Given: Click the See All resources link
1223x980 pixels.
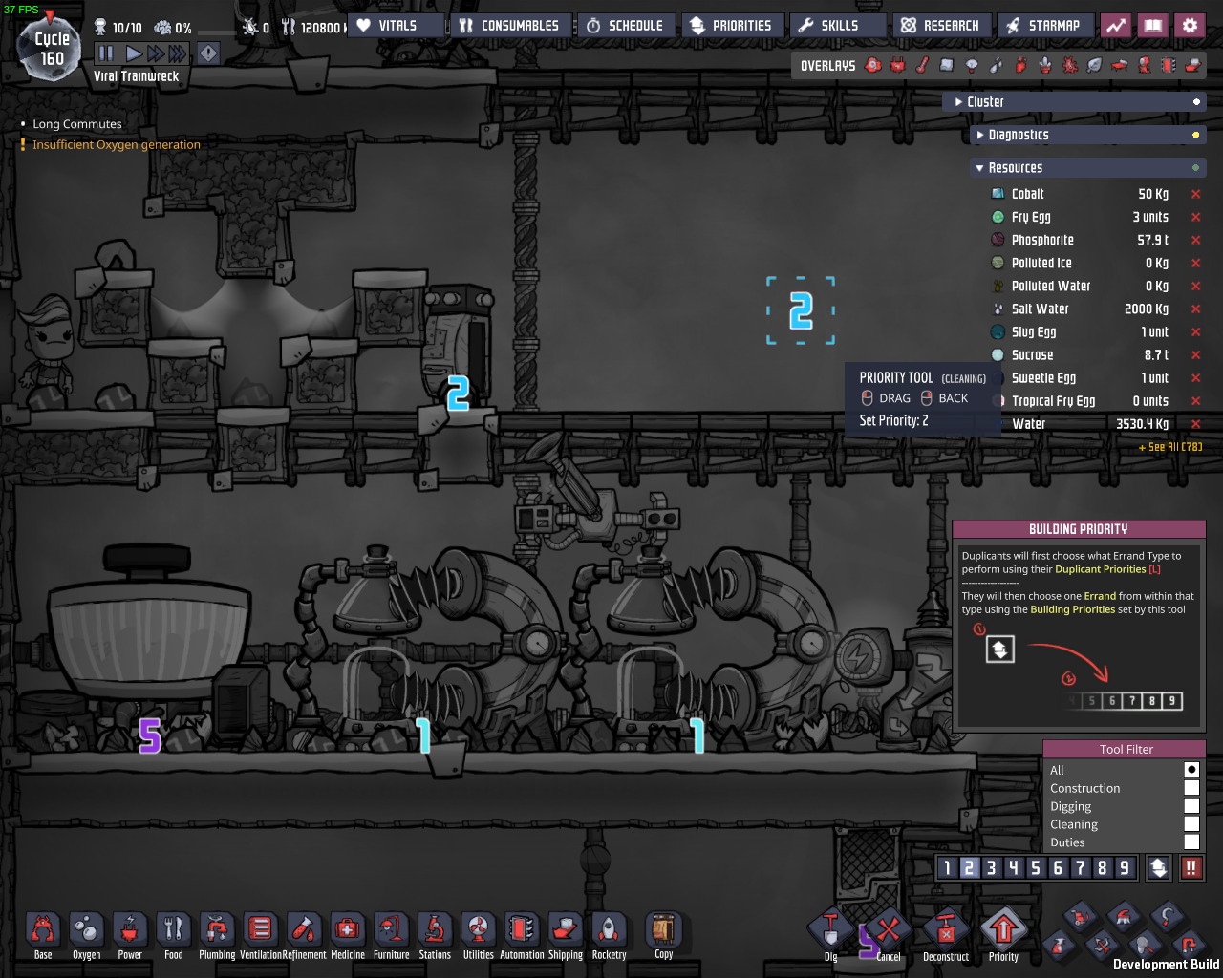Looking at the screenshot, I should point(1169,447).
